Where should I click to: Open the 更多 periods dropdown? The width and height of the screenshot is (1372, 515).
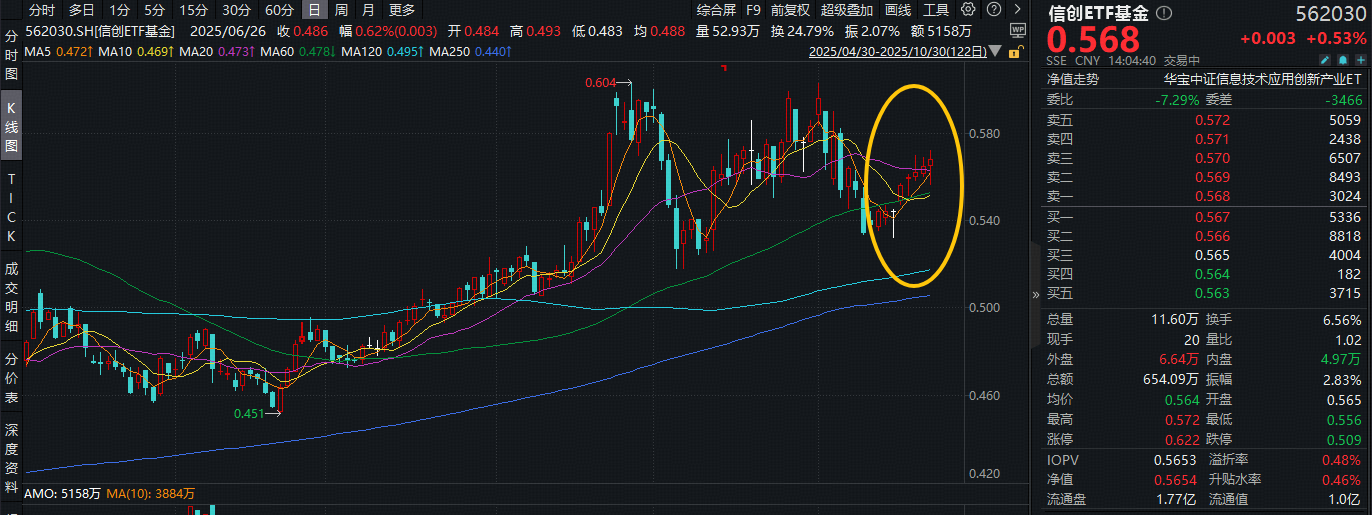(x=402, y=10)
